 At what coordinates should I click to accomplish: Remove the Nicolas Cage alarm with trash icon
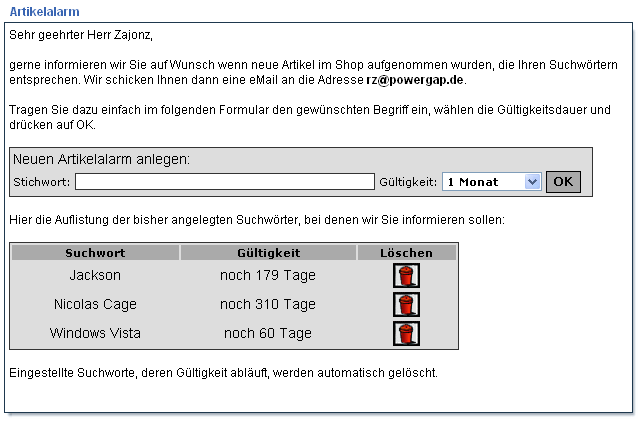[406, 304]
